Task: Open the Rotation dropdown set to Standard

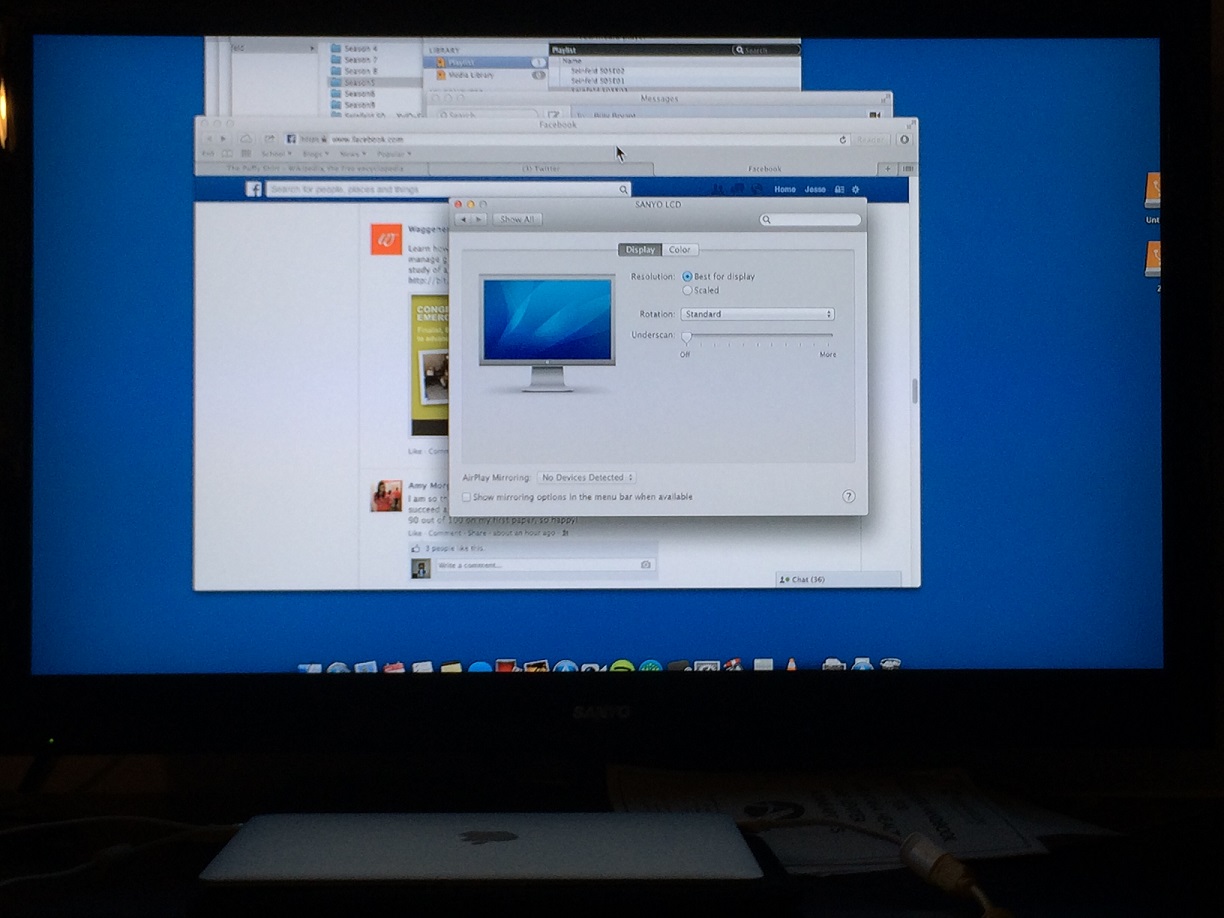Action: pyautogui.click(x=757, y=314)
